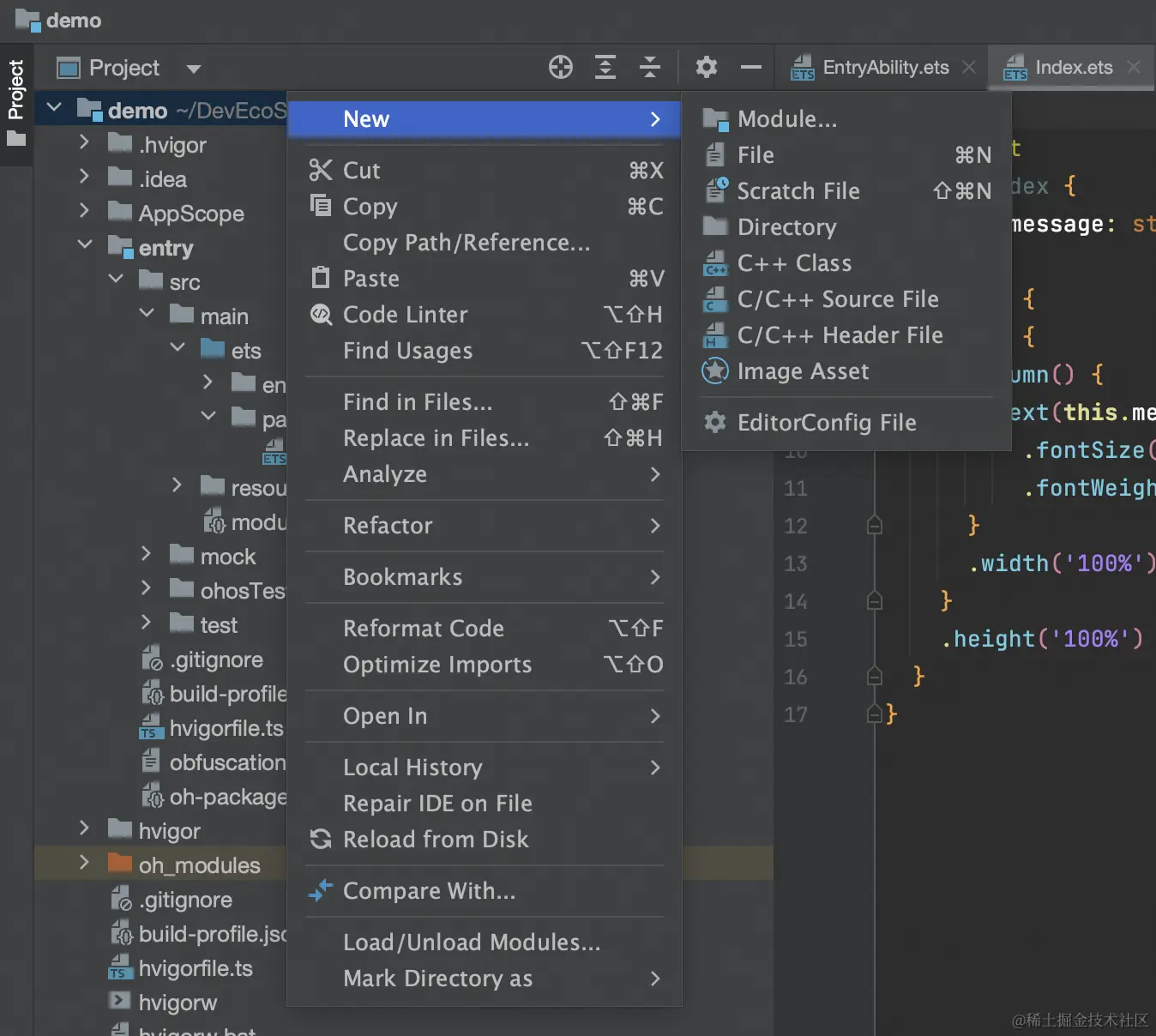Click Find Usages in context menu
Image resolution: width=1156 pixels, height=1036 pixels.
[x=485, y=351]
